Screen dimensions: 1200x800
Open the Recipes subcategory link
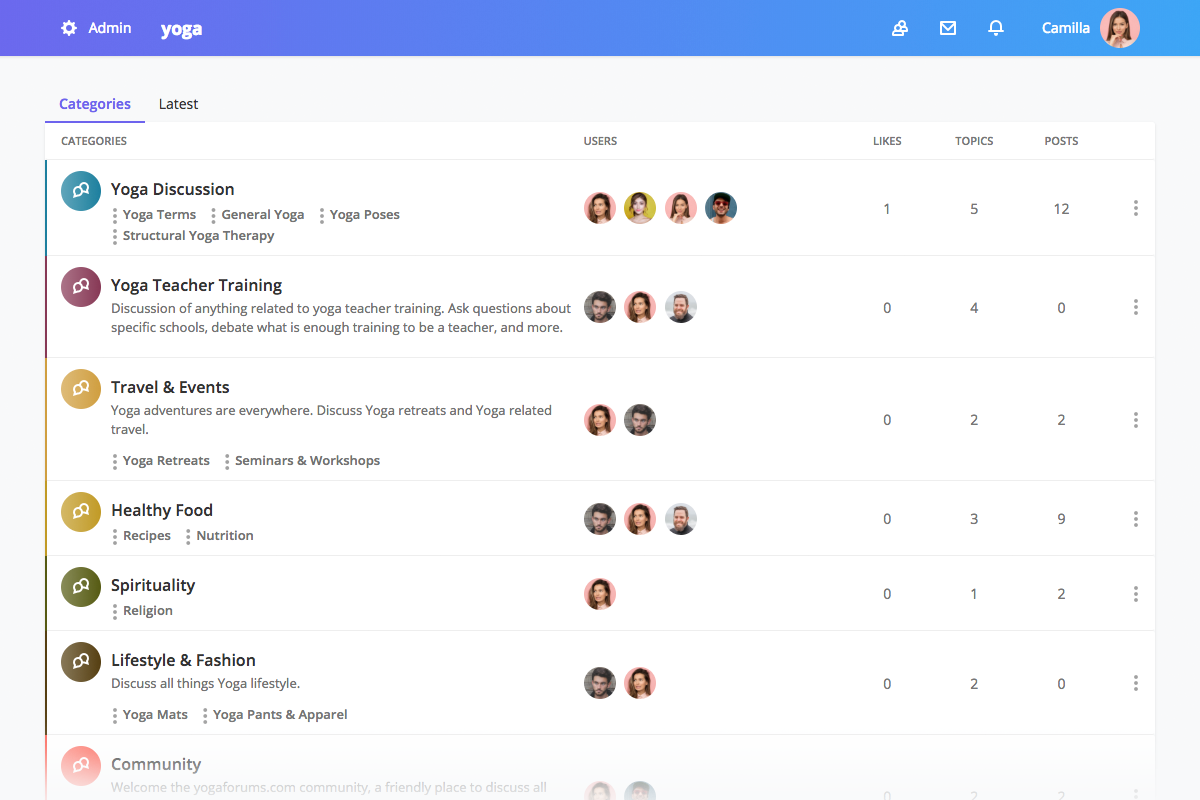click(x=149, y=535)
